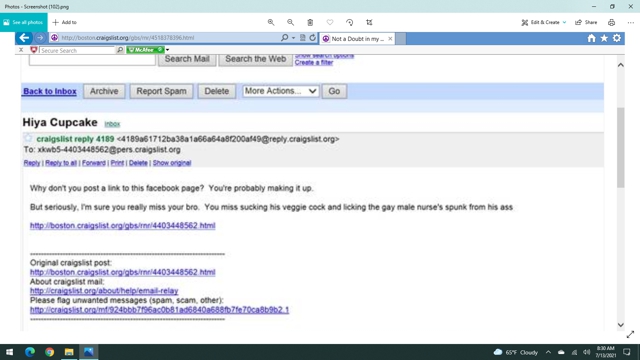Open the flag unwanted messages link

tap(160, 310)
